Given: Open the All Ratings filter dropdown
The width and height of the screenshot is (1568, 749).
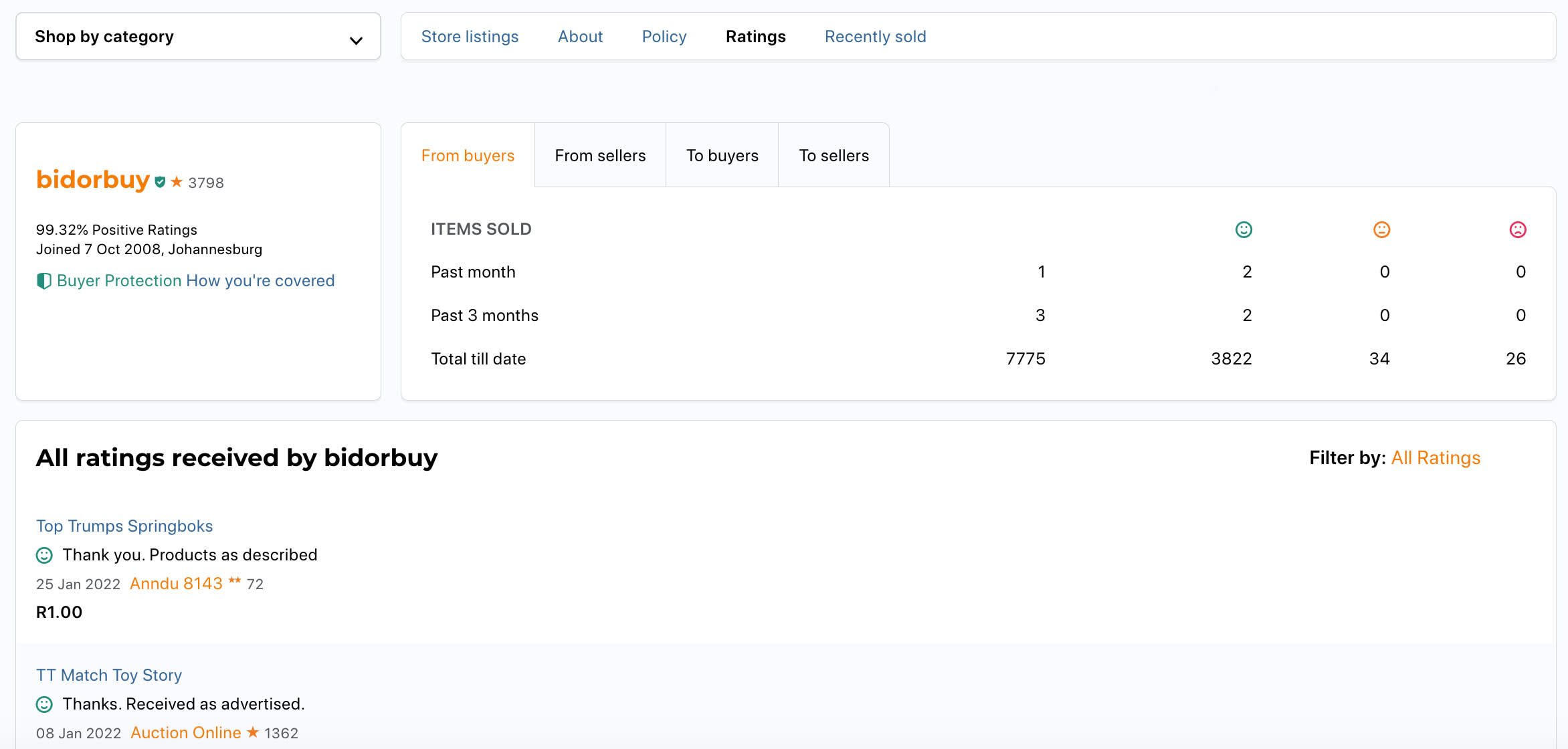Looking at the screenshot, I should pos(1436,458).
